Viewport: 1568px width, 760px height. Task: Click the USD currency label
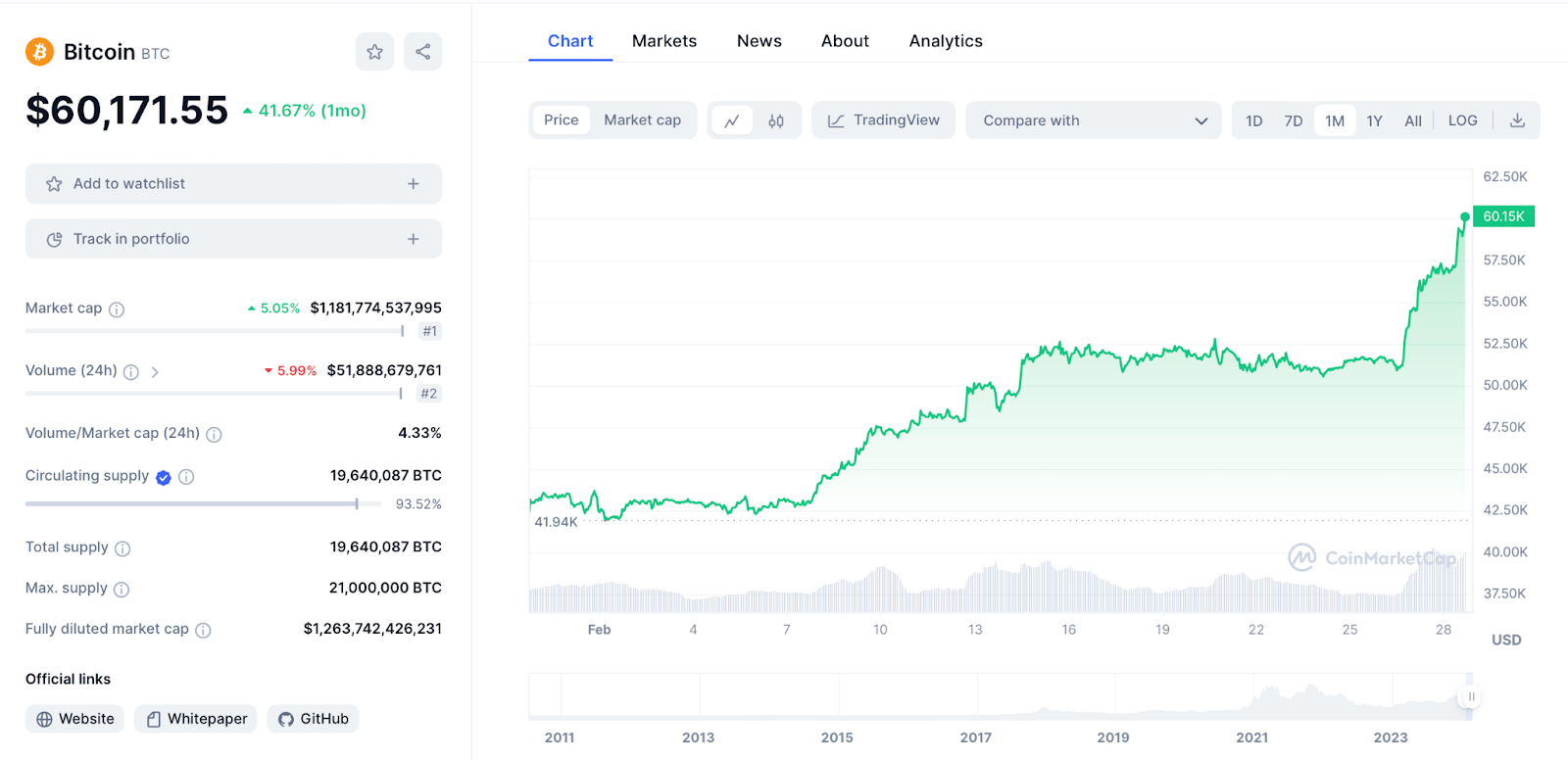click(1506, 640)
